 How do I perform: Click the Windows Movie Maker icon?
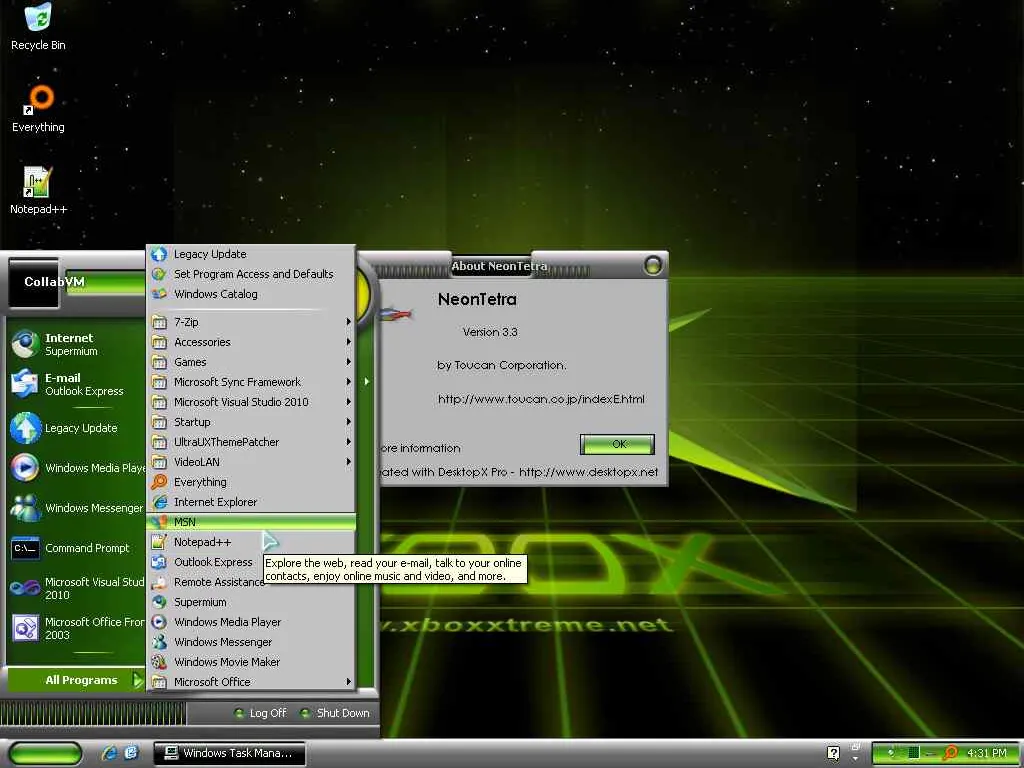(159, 662)
